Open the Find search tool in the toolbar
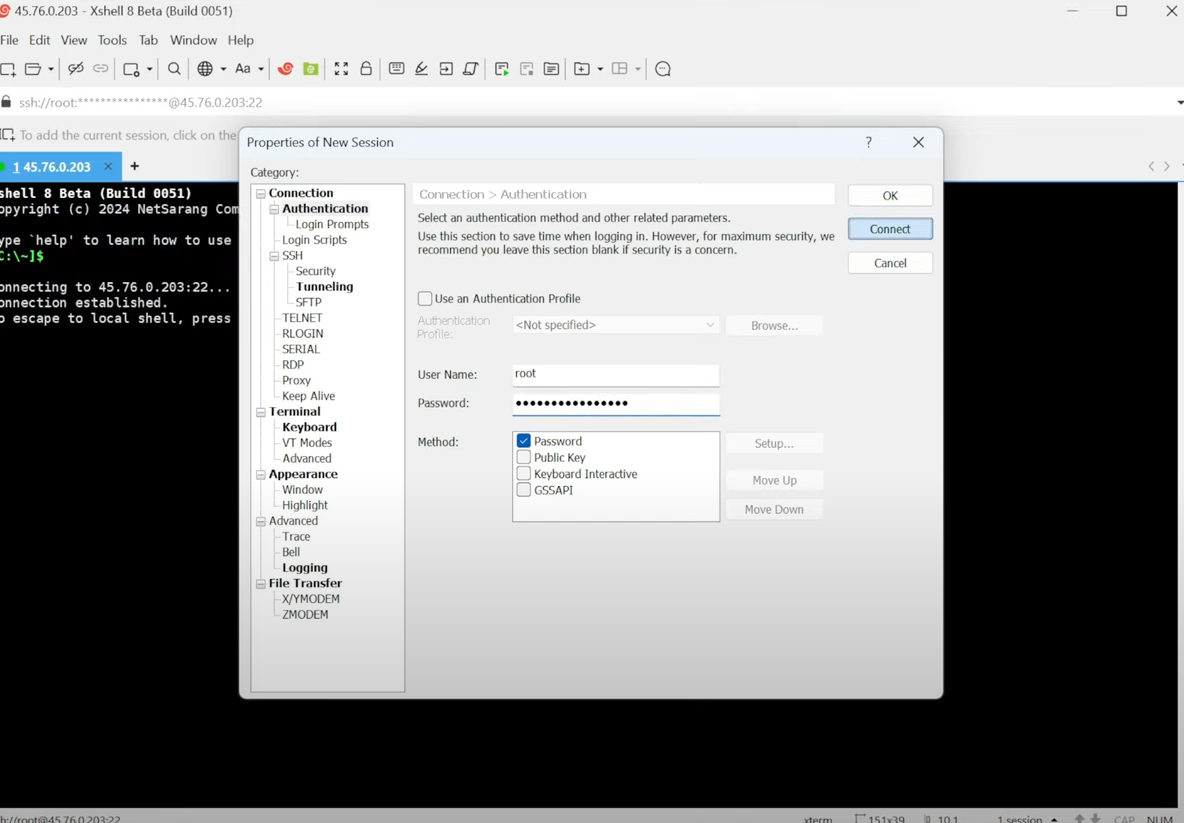 (174, 68)
